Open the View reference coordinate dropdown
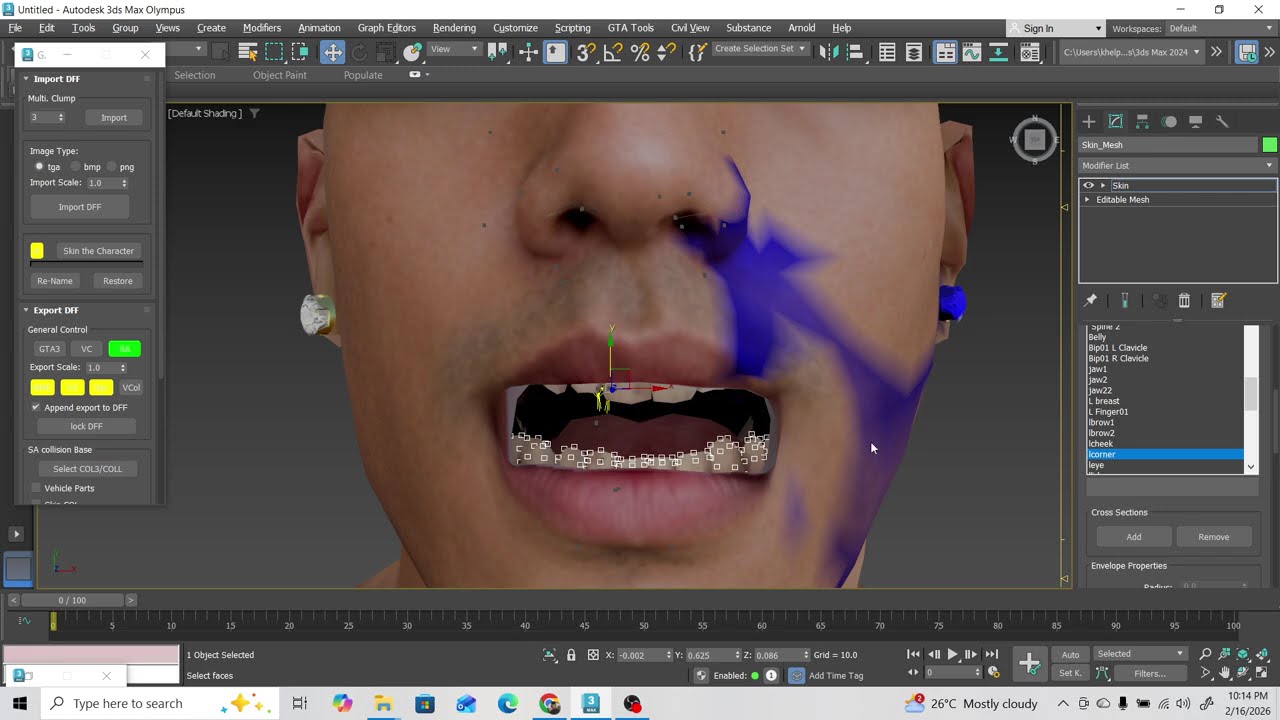The image size is (1280, 720). point(454,49)
